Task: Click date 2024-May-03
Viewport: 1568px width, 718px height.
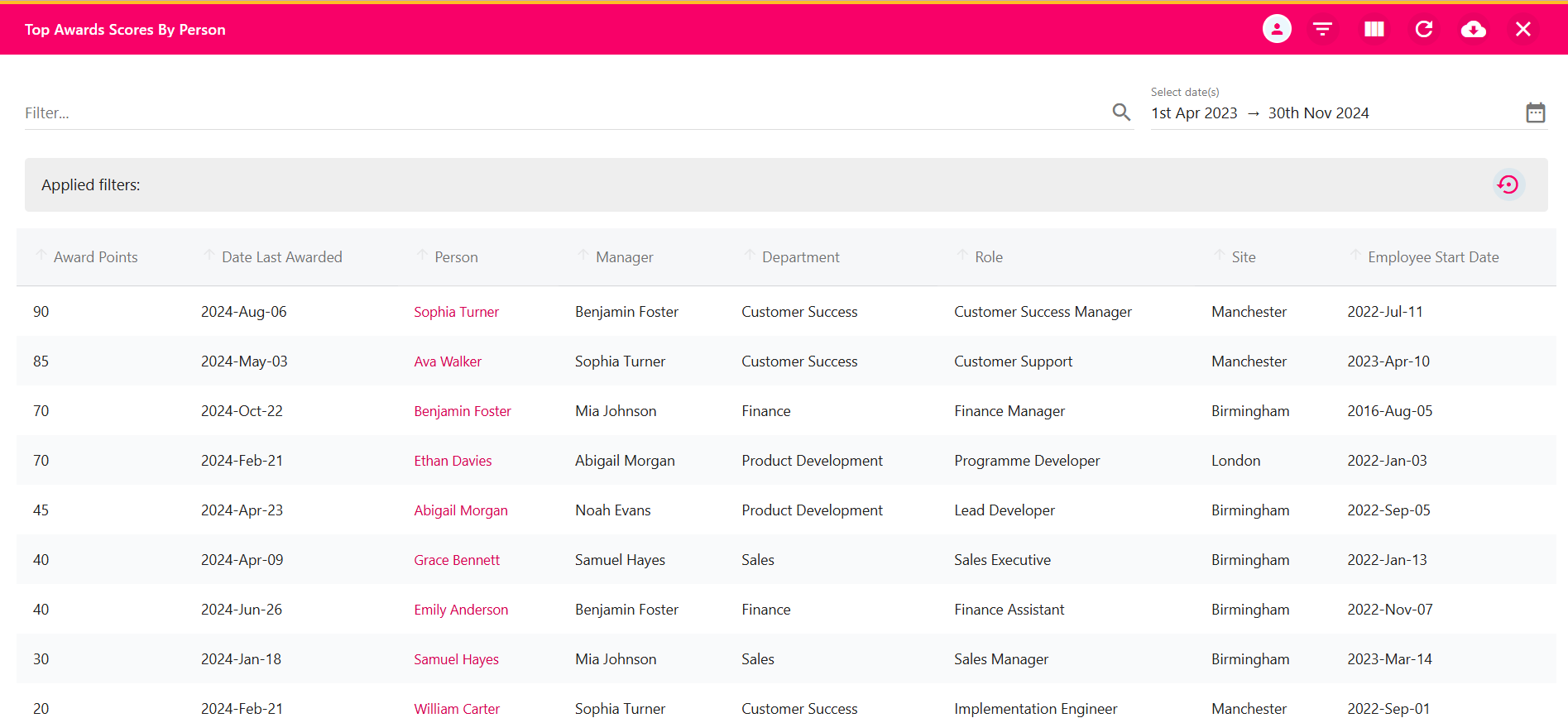Action: 244,361
